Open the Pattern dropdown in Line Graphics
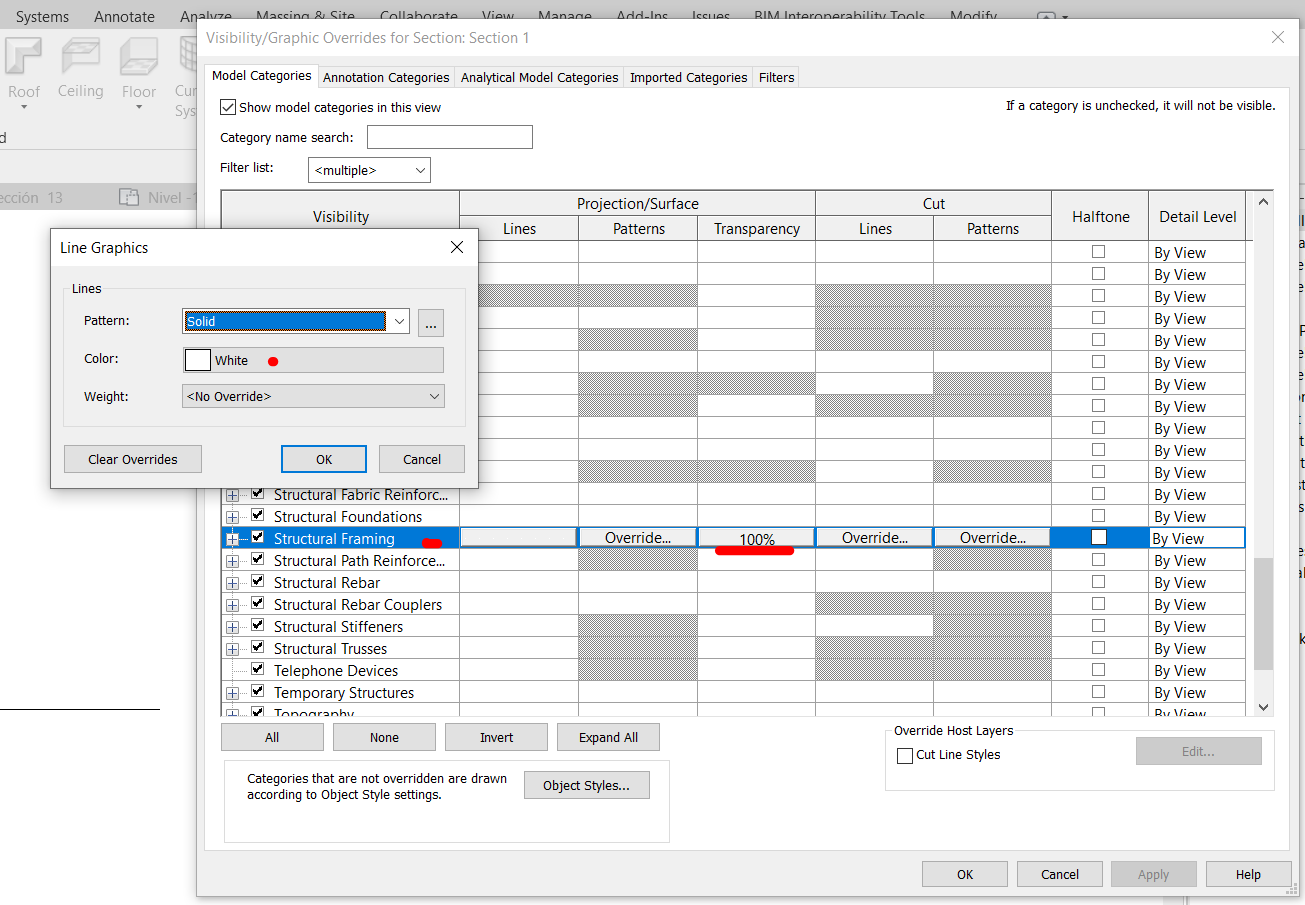 coord(399,322)
